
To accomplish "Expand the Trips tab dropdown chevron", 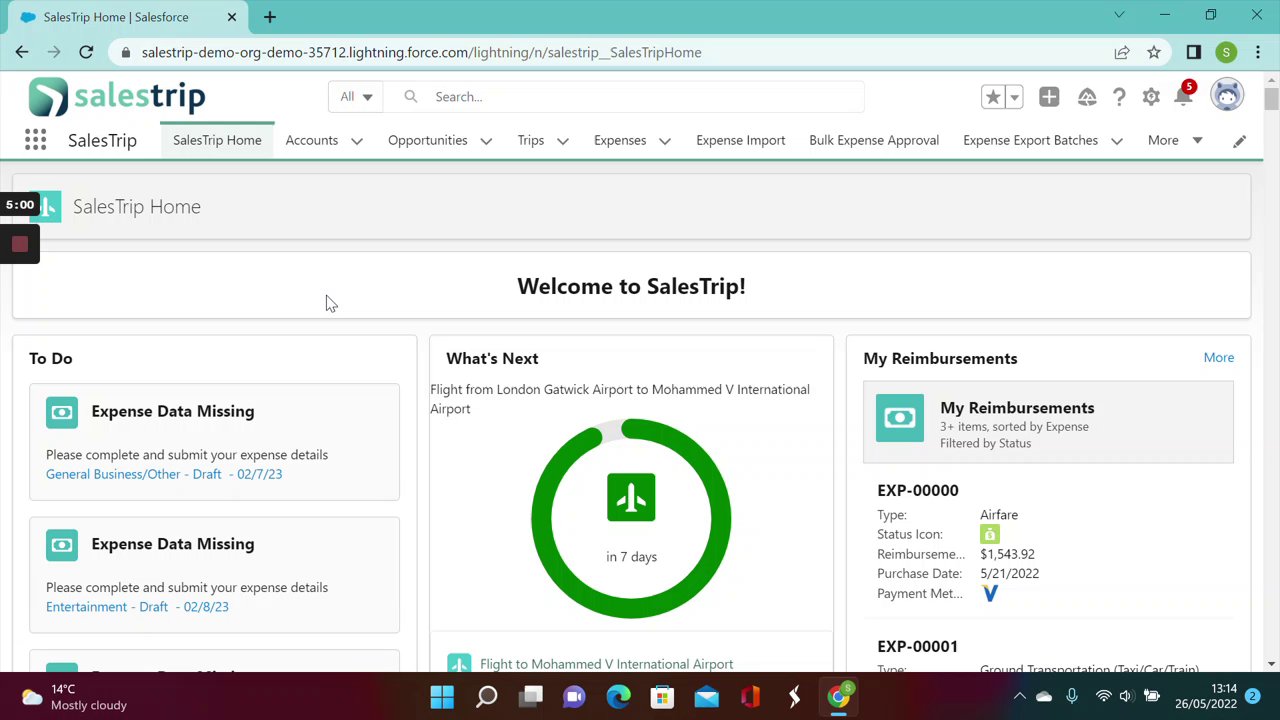I will pyautogui.click(x=562, y=141).
